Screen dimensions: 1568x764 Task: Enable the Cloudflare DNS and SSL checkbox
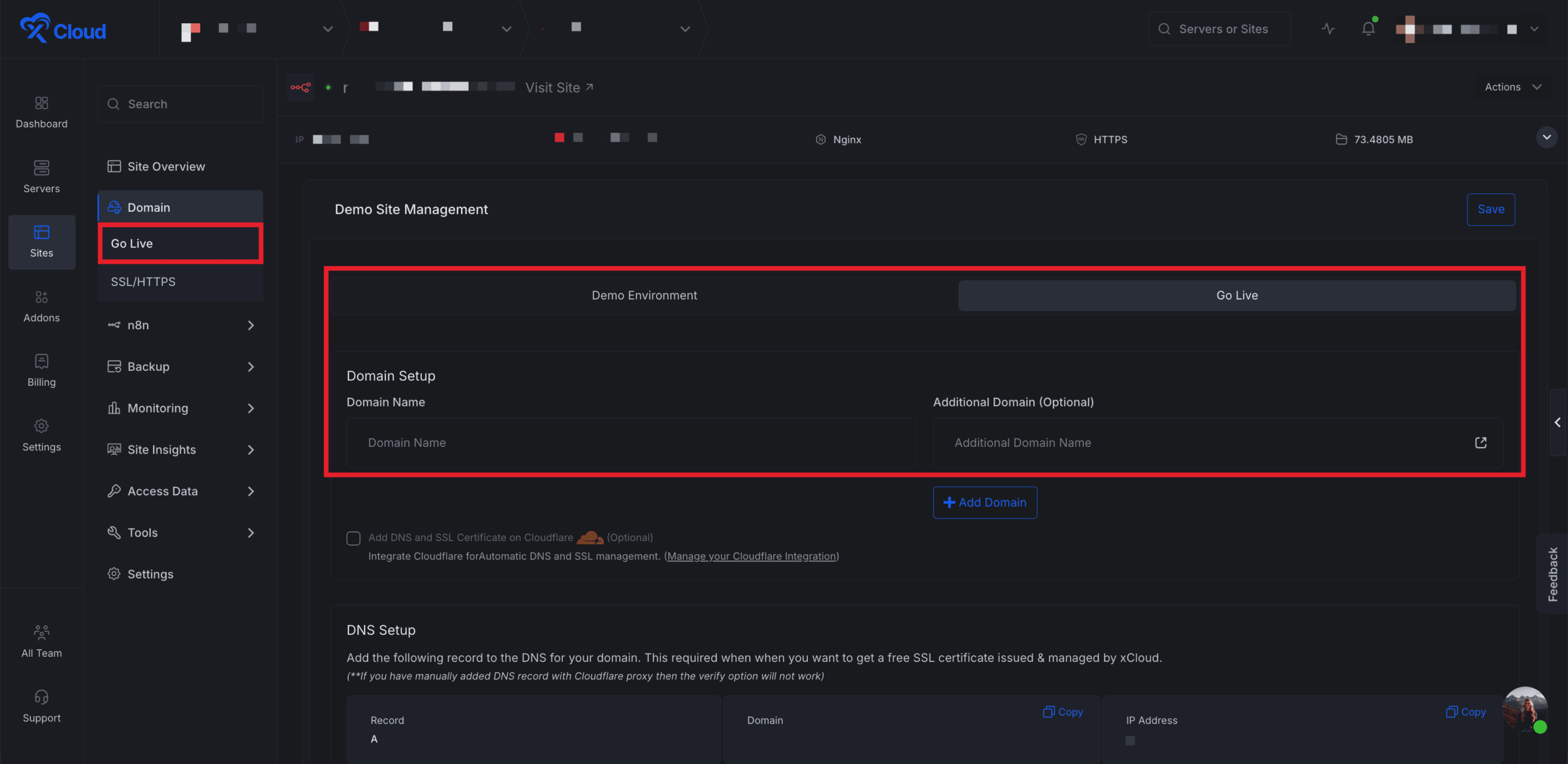(353, 538)
